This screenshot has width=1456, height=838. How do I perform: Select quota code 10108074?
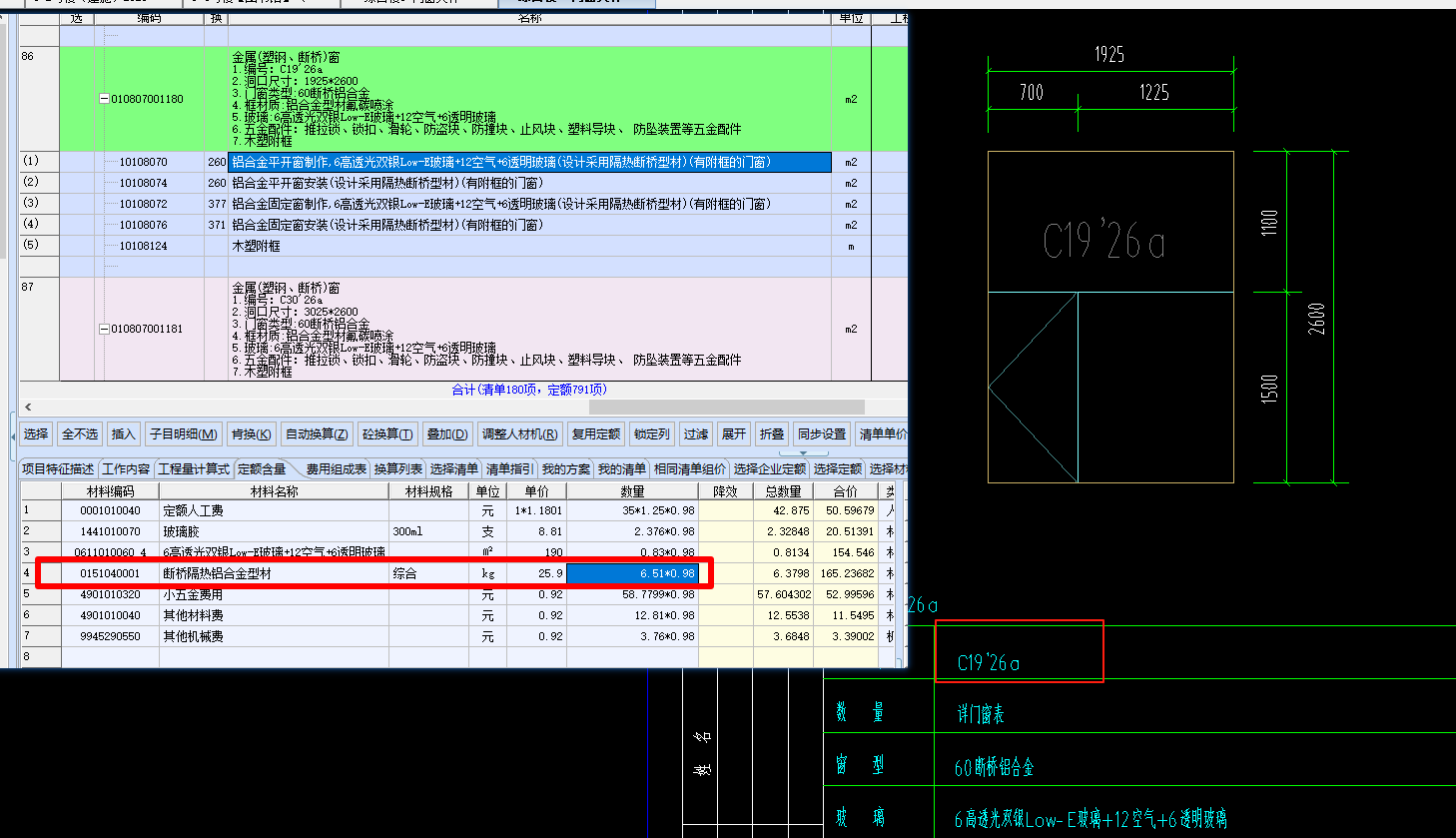[x=144, y=183]
